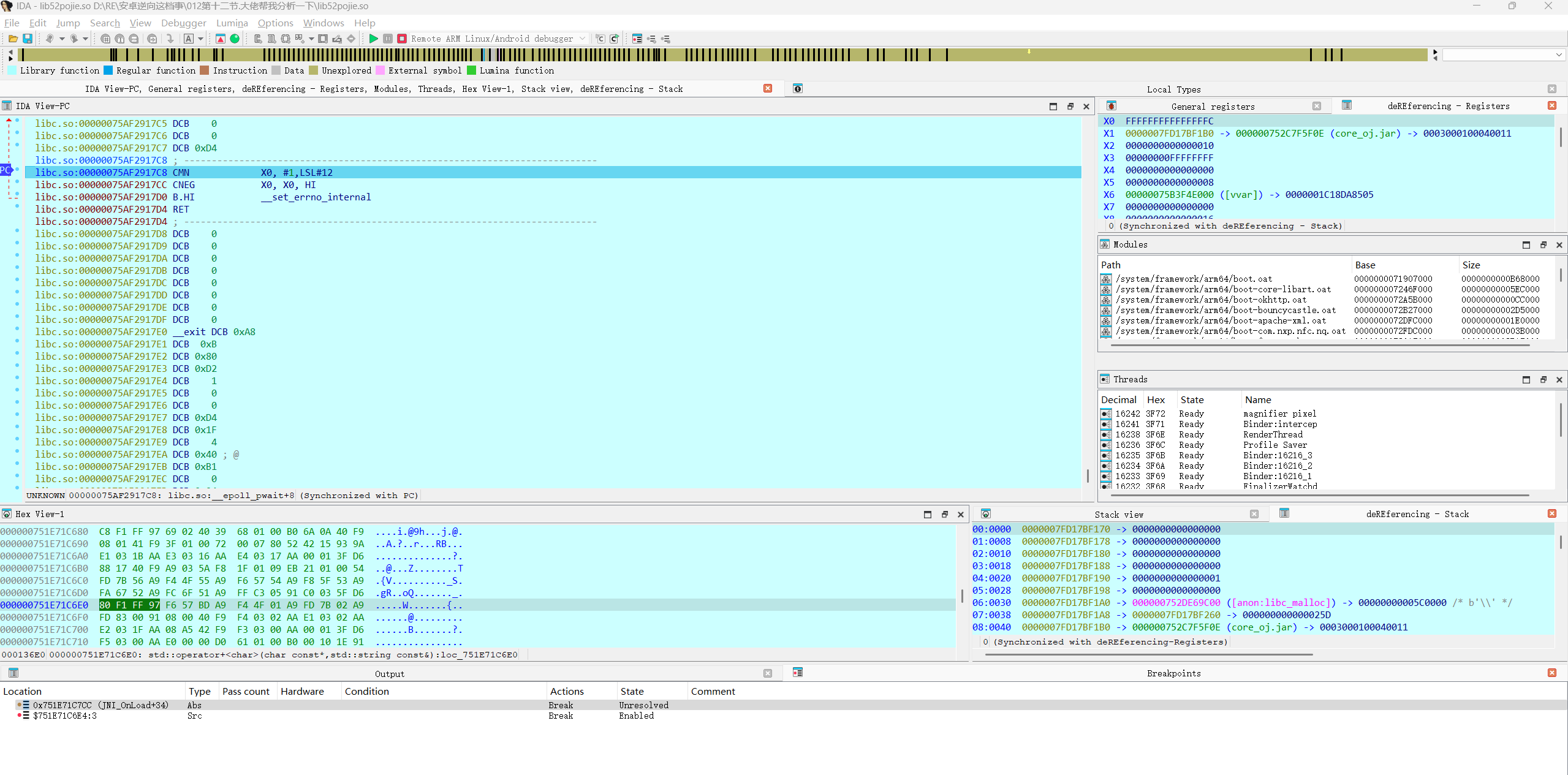Open the navigation band combo box at right
Image resolution: width=1568 pixels, height=775 pixels.
[1559, 55]
